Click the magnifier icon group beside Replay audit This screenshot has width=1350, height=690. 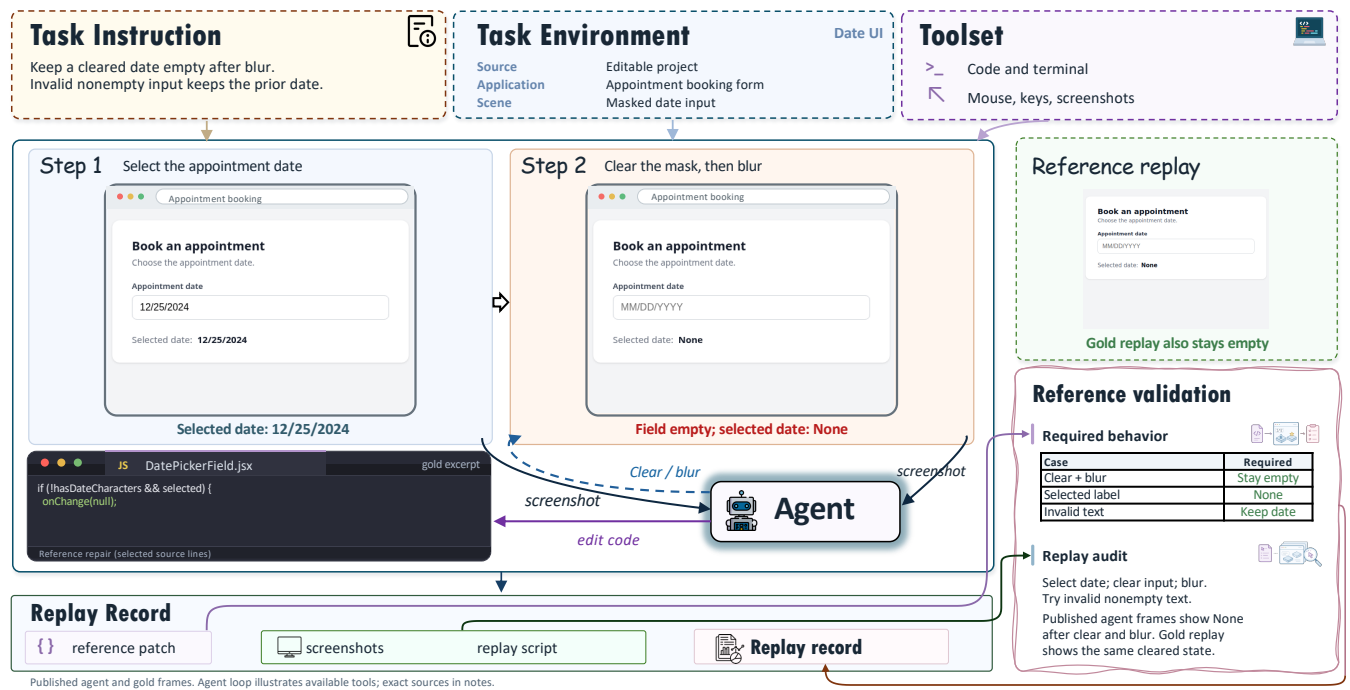point(1289,554)
